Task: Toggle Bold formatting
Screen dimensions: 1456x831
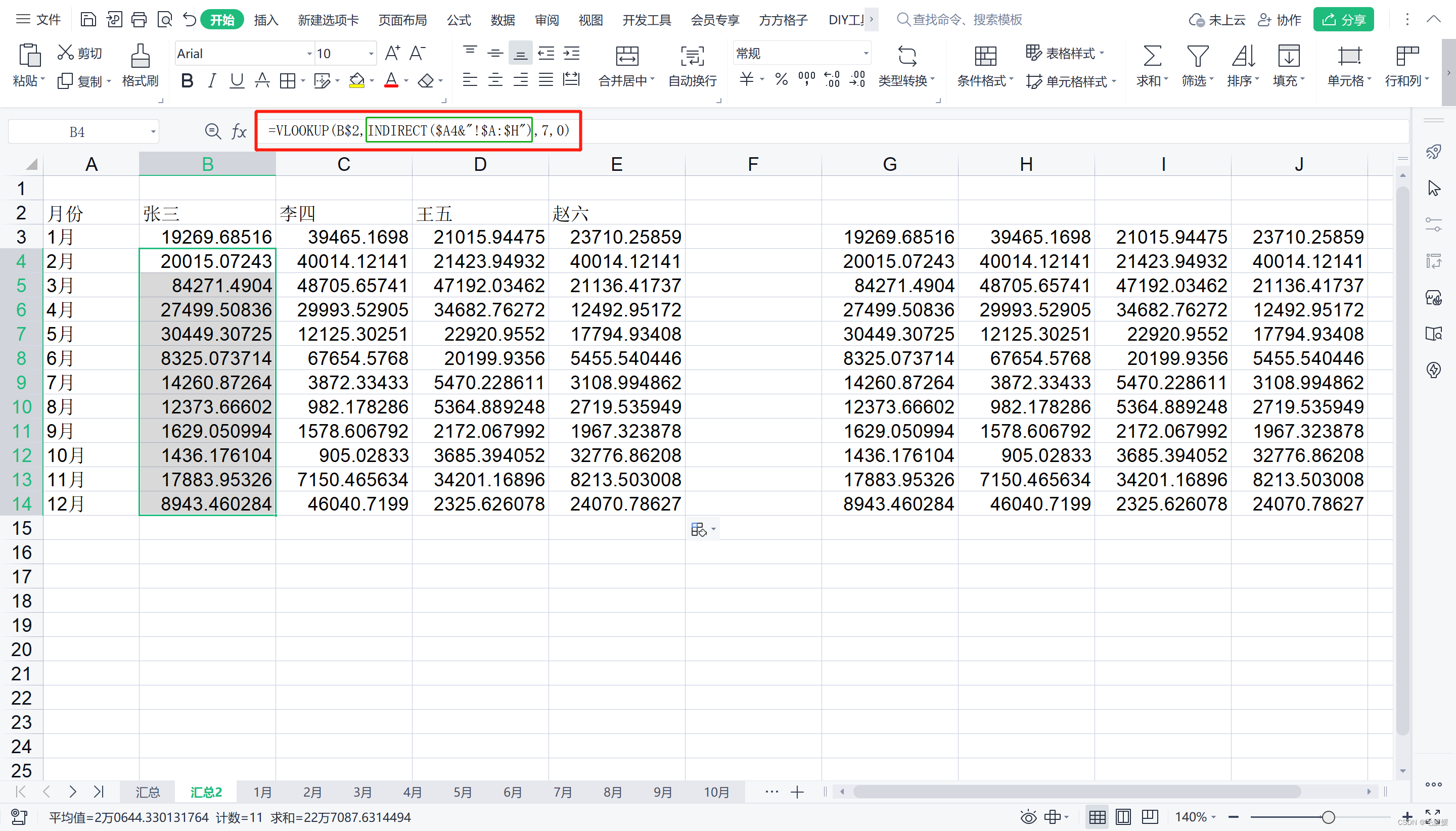Action: pos(187,80)
